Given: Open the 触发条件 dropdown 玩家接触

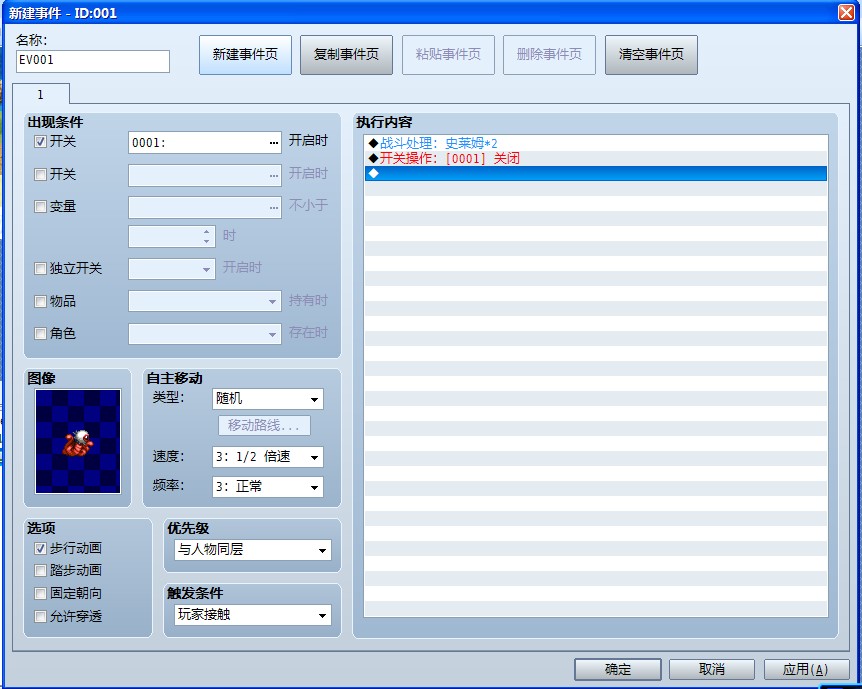Looking at the screenshot, I should [253, 615].
